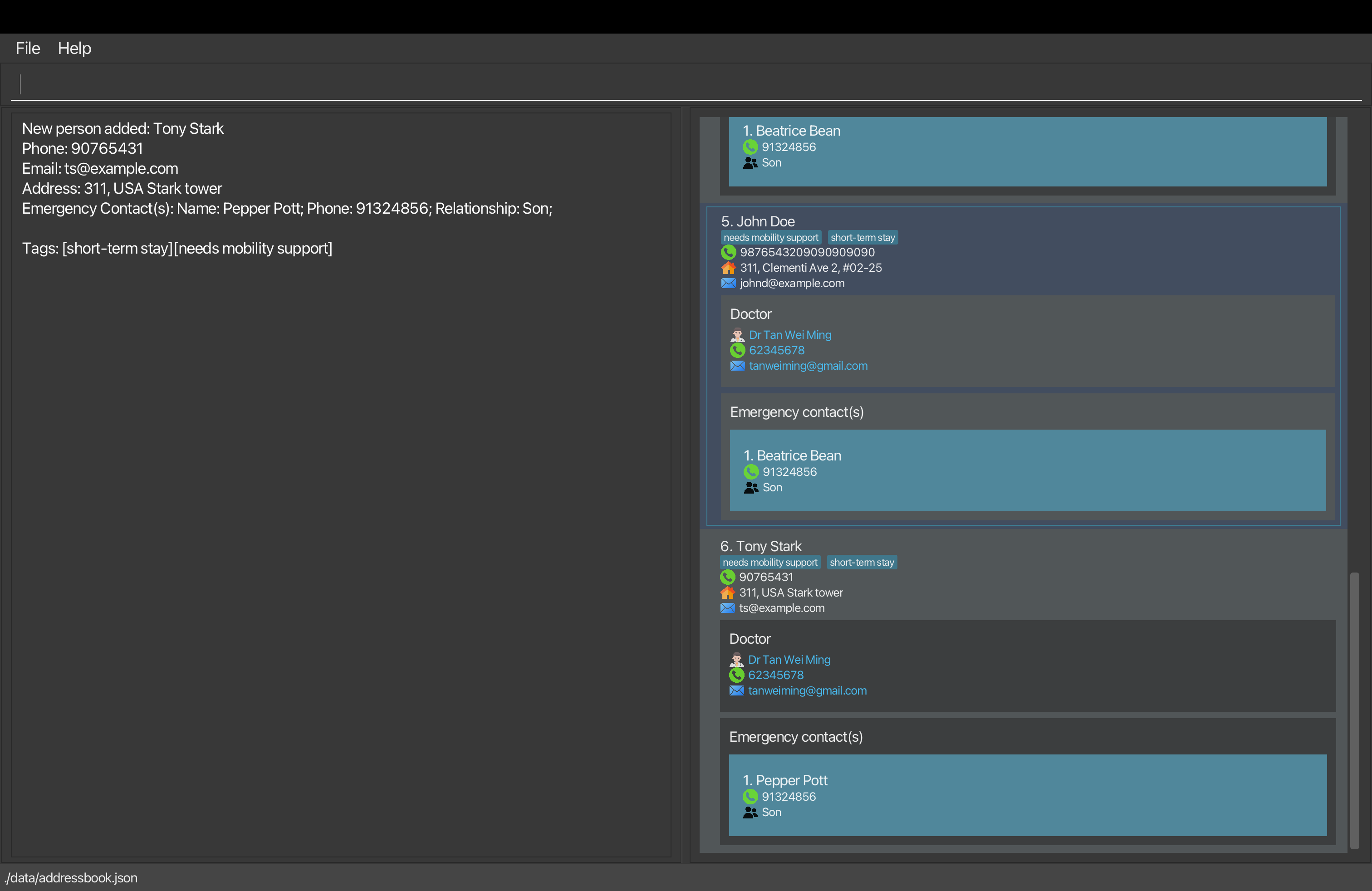
Task: Click doctor avatar icon in John Doe's card
Action: (737, 335)
